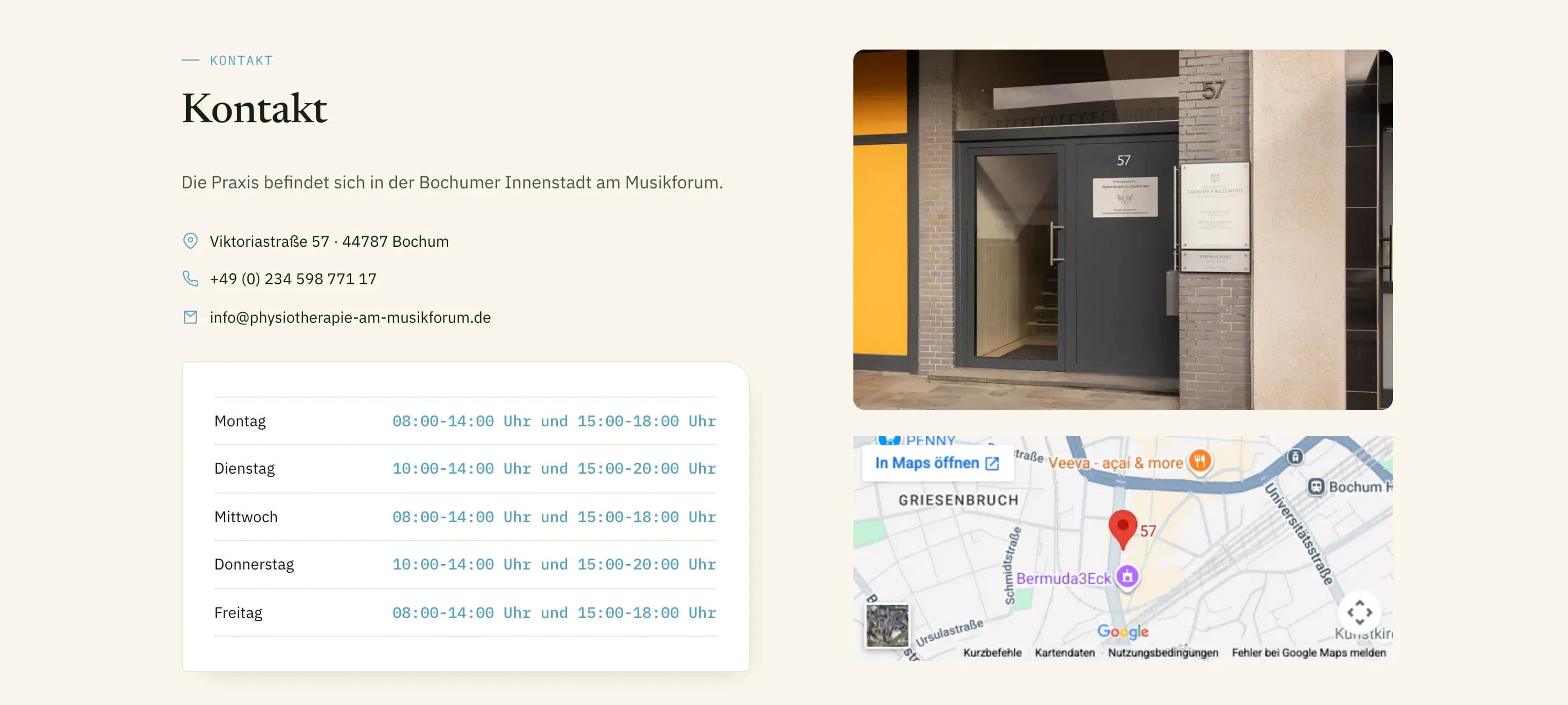Click the envelope mail icon
Screen dimensions: 1568x705
(x=190, y=317)
